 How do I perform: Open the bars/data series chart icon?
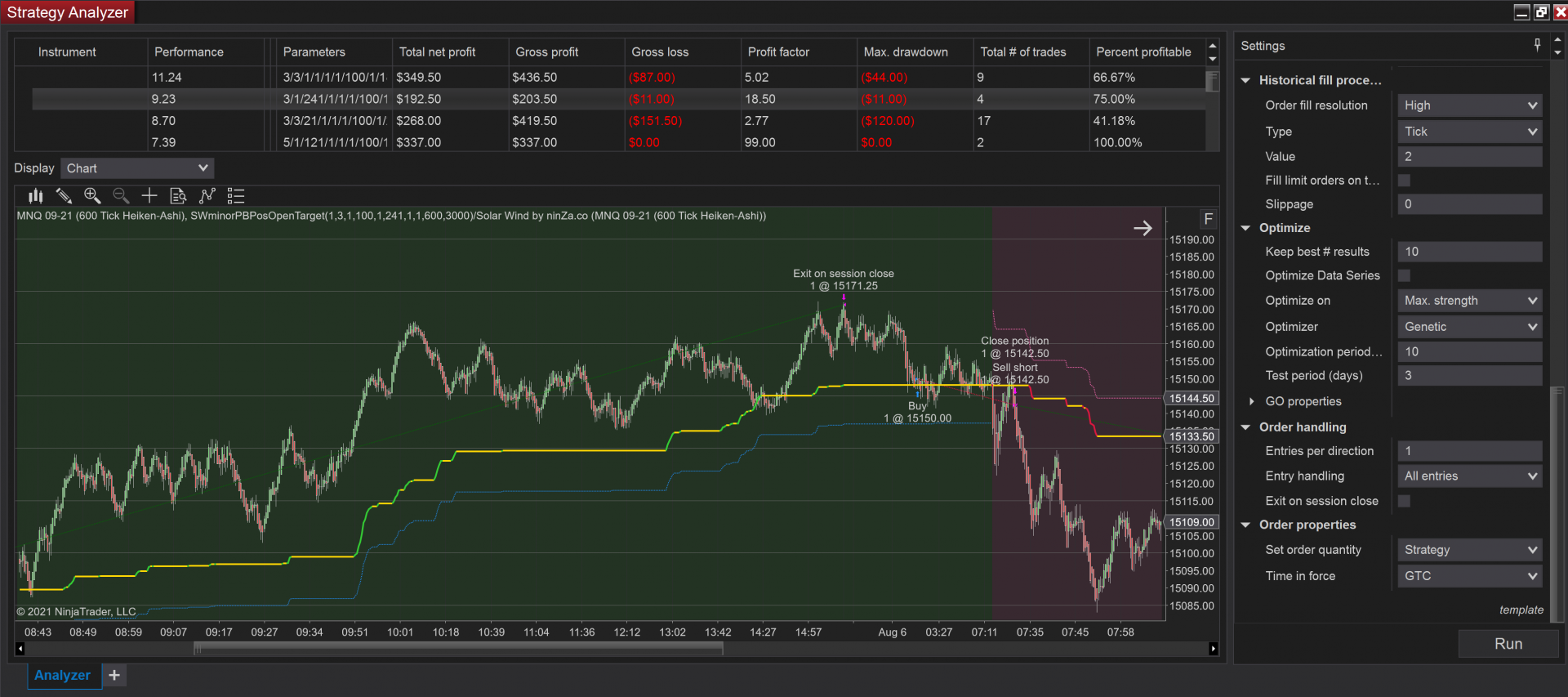click(x=36, y=196)
